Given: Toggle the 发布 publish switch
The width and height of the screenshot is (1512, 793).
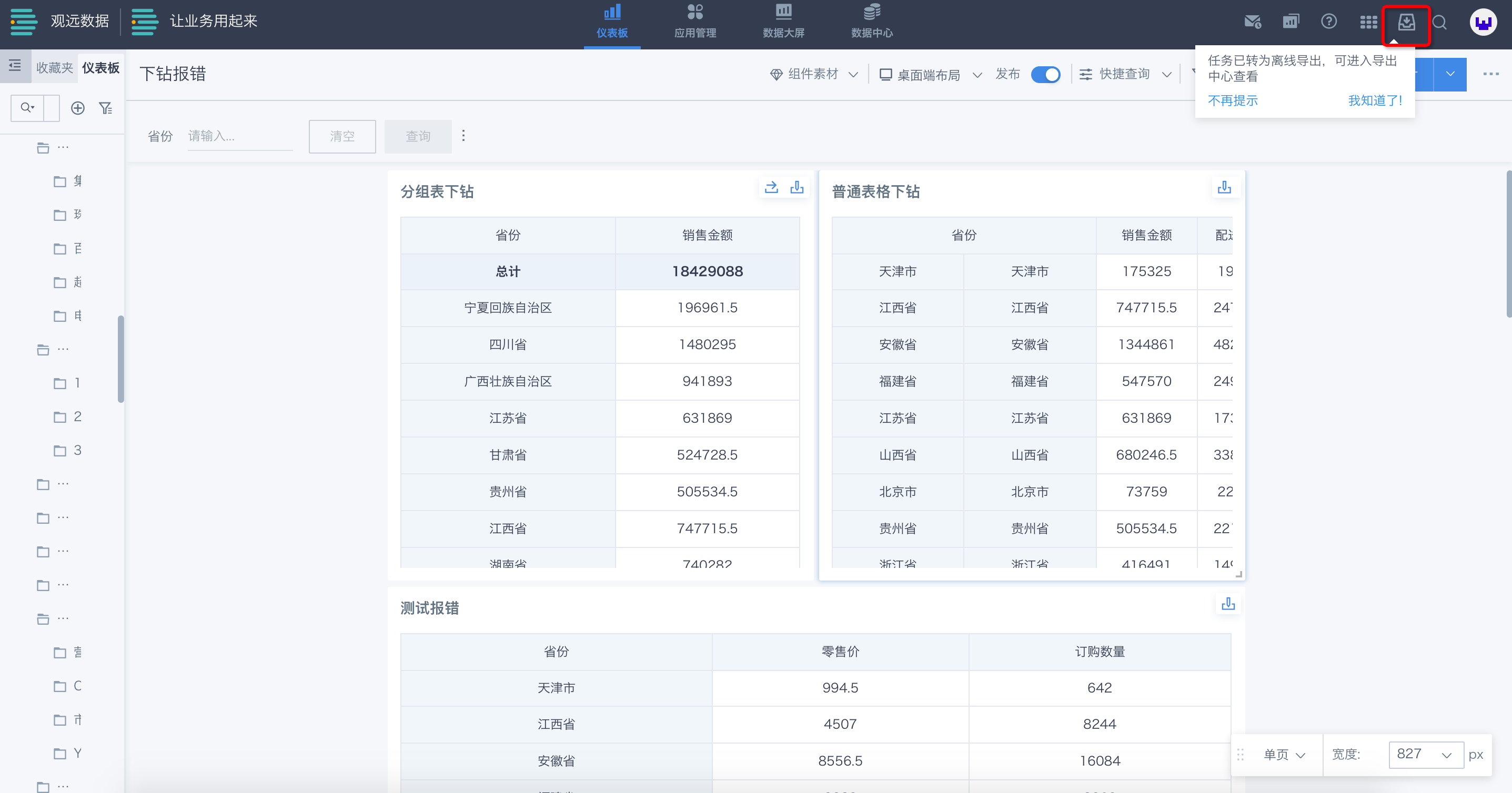Looking at the screenshot, I should [x=1045, y=75].
